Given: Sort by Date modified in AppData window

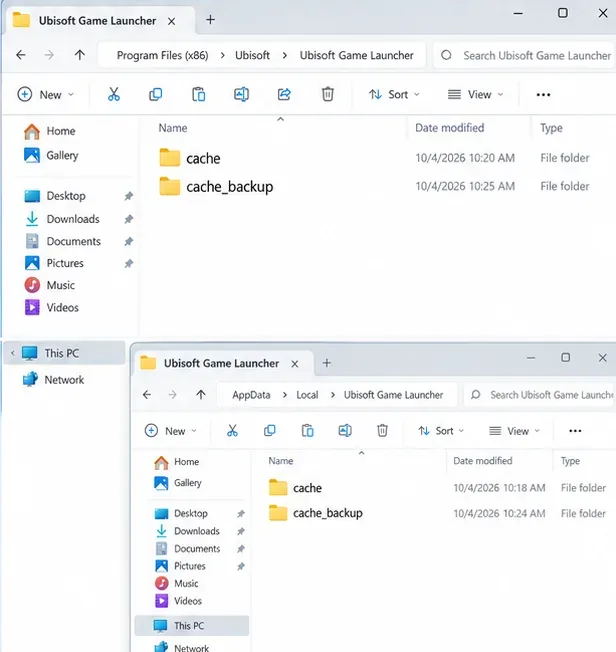Looking at the screenshot, I should click(482, 461).
